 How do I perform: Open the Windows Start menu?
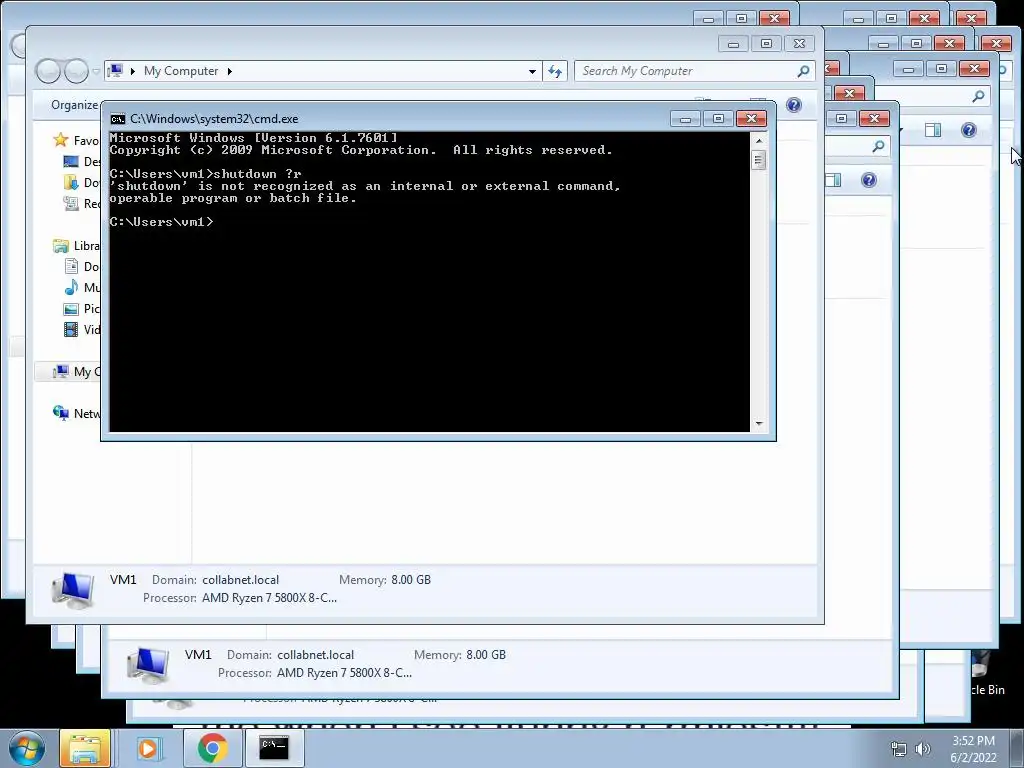pos(27,748)
